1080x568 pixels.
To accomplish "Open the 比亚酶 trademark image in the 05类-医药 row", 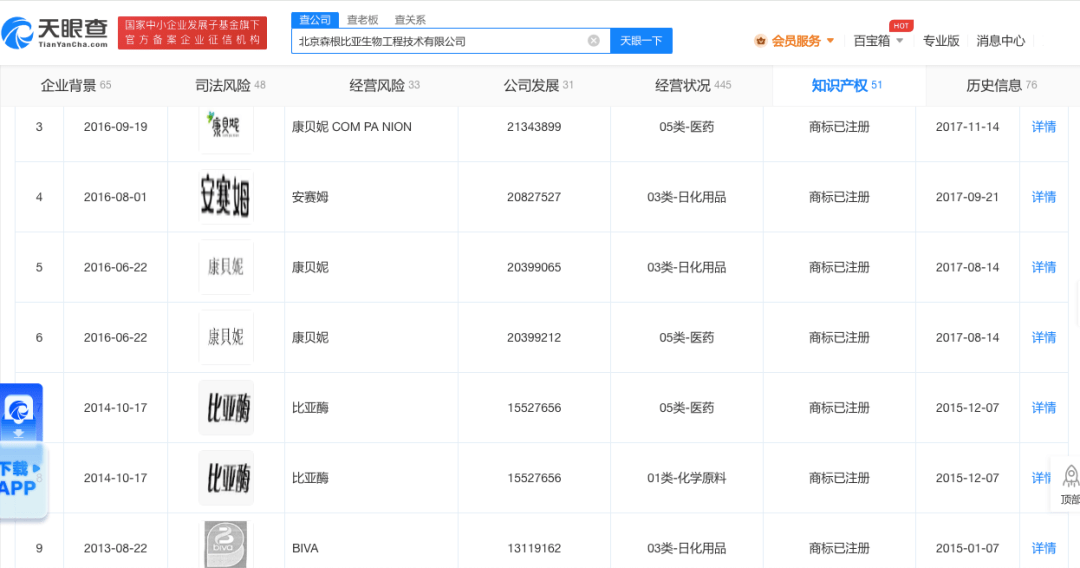I will click(225, 407).
